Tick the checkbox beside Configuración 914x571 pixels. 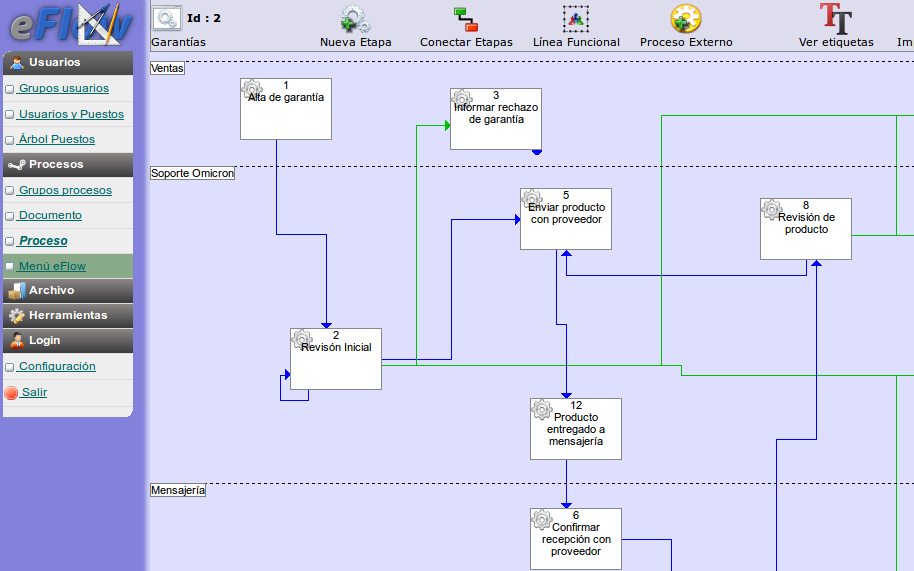(10, 367)
